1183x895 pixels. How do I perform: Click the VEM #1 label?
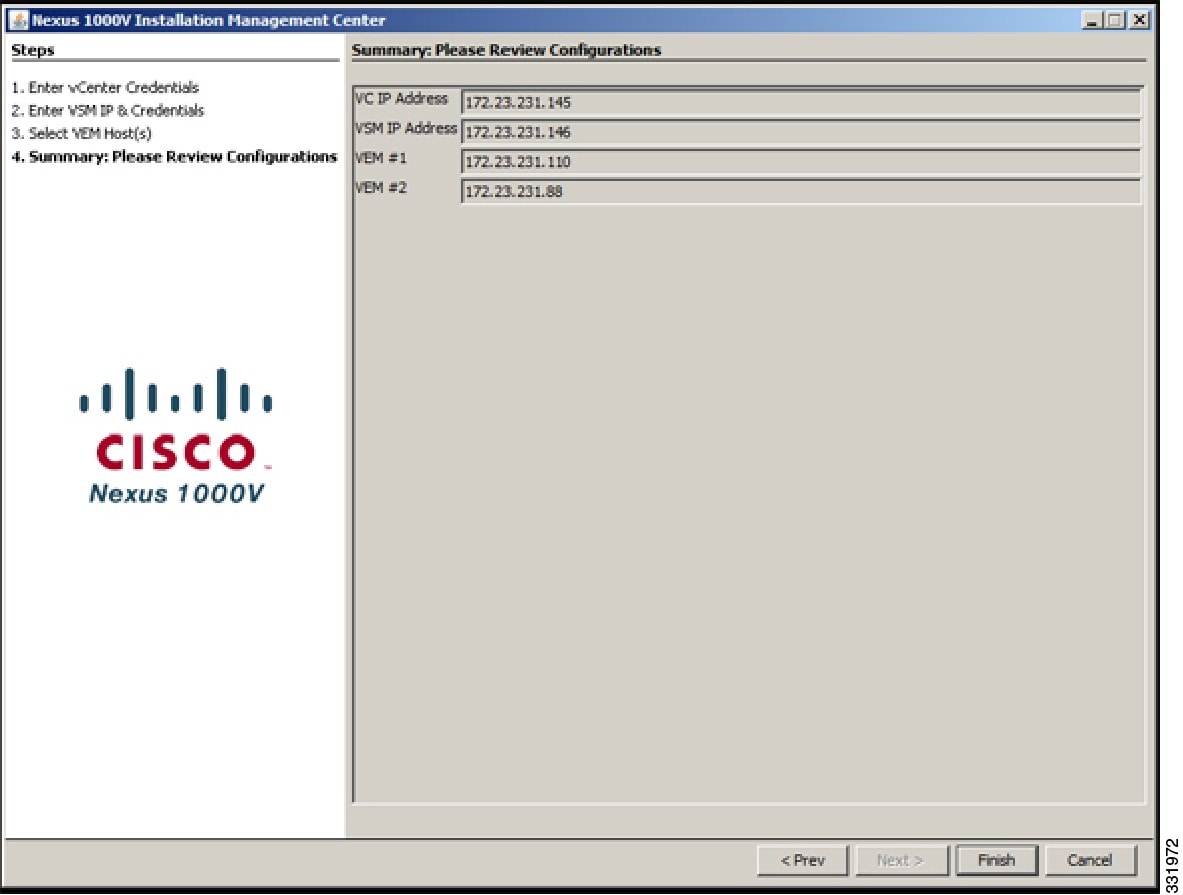point(381,158)
